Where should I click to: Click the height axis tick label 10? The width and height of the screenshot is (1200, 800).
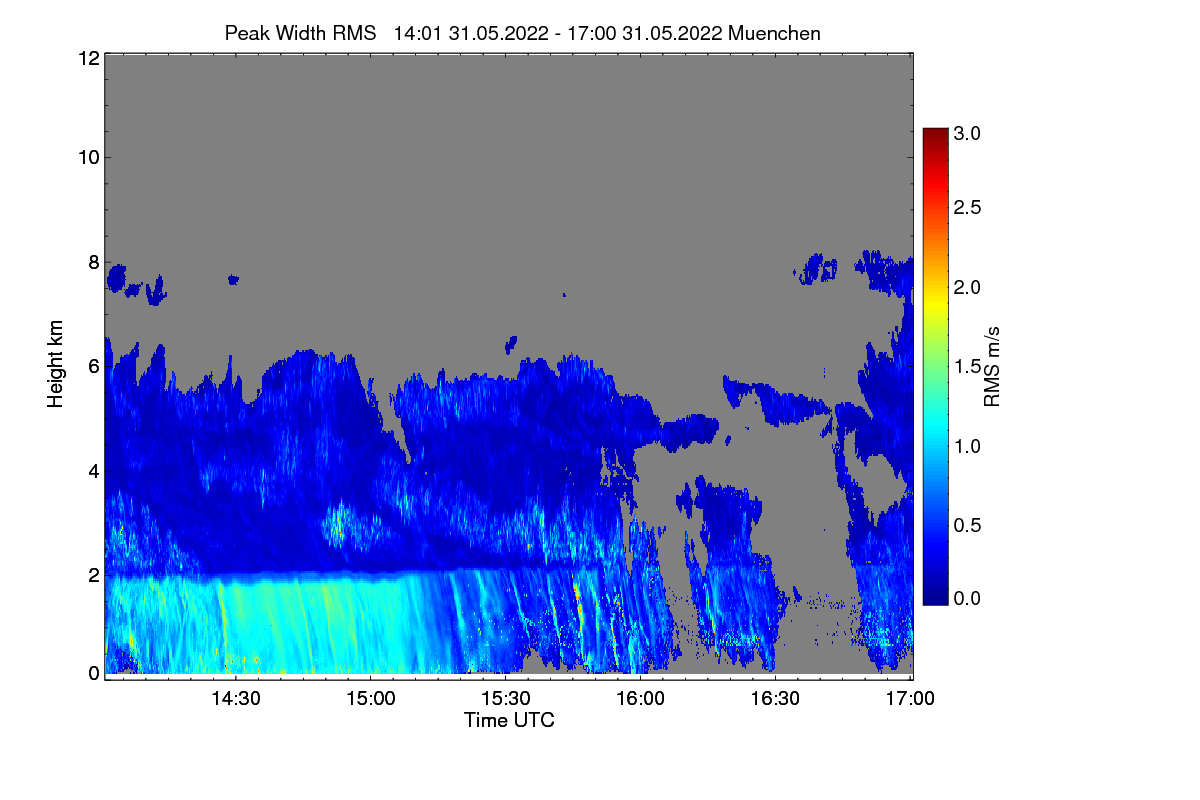pyautogui.click(x=88, y=157)
